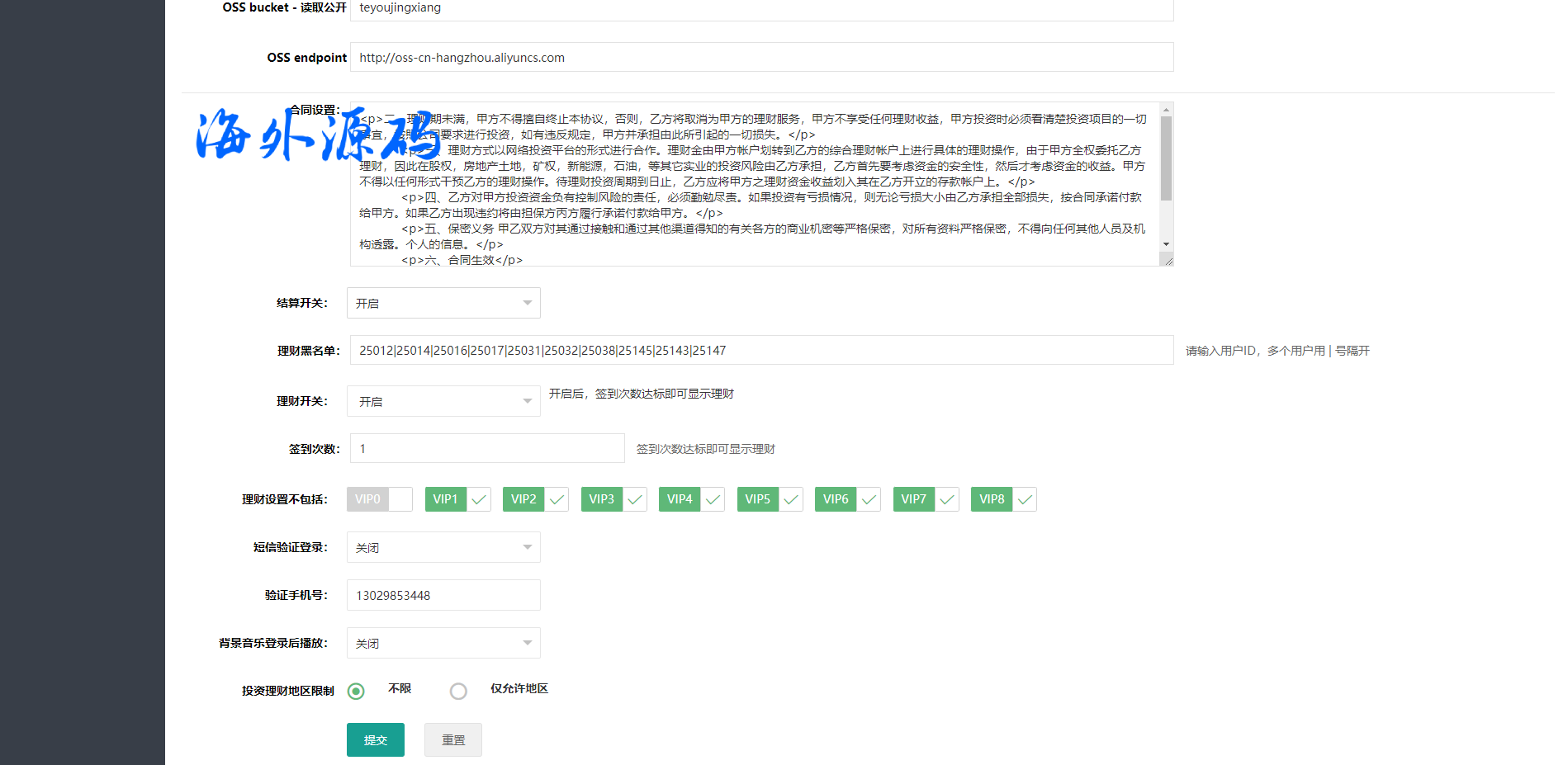
Task: Click the textarea scroll up arrow
Action: (x=1166, y=110)
